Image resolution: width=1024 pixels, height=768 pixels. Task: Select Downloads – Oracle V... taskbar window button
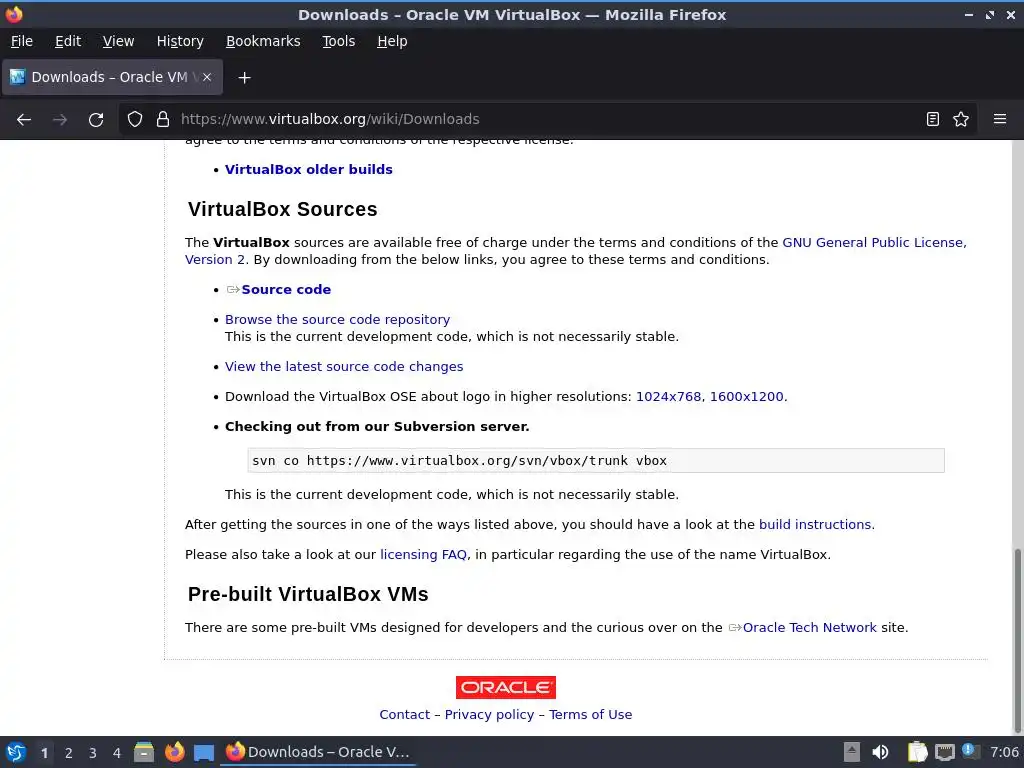(x=319, y=752)
